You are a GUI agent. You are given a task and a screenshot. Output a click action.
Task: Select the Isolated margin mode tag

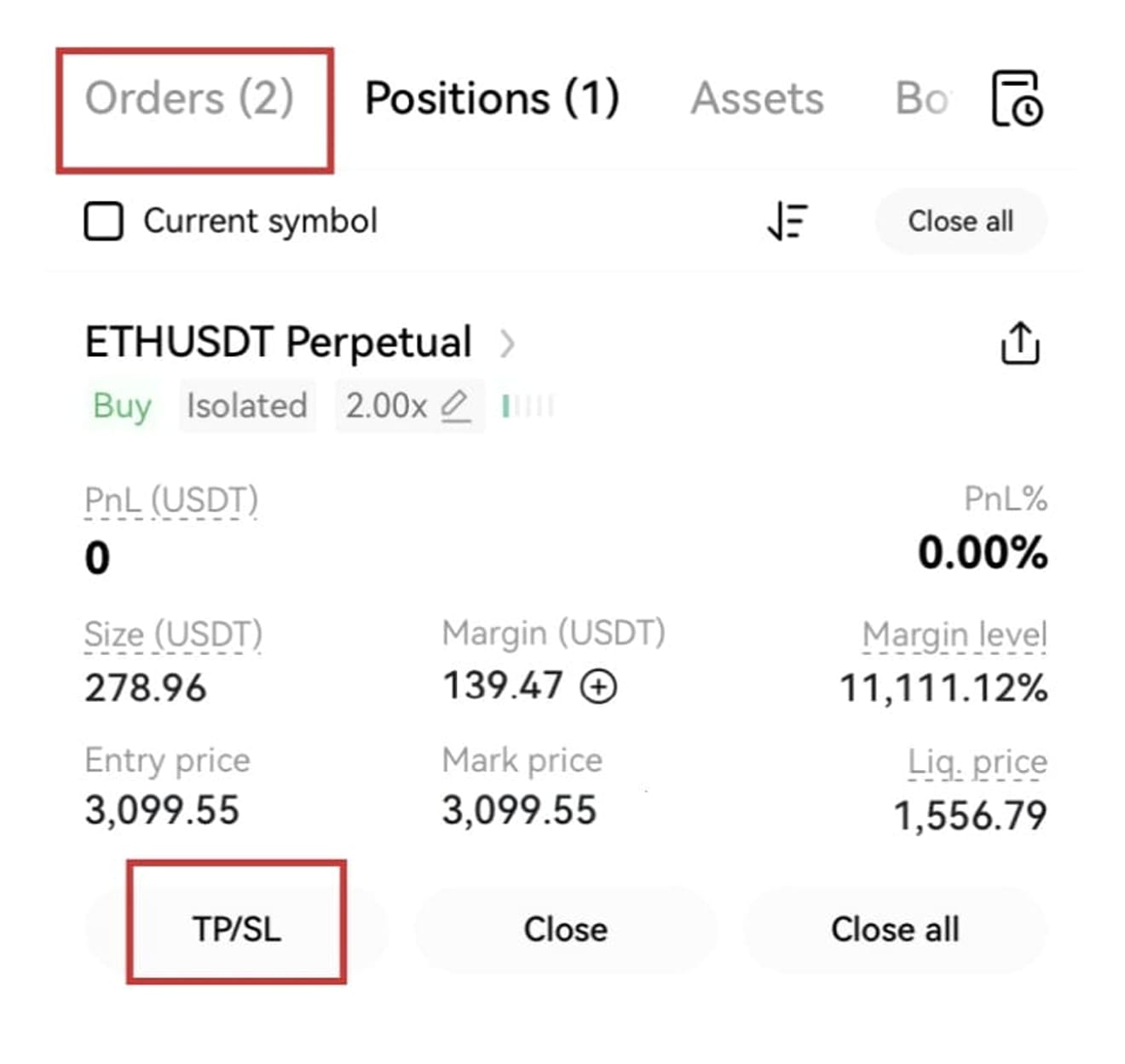[x=247, y=405]
